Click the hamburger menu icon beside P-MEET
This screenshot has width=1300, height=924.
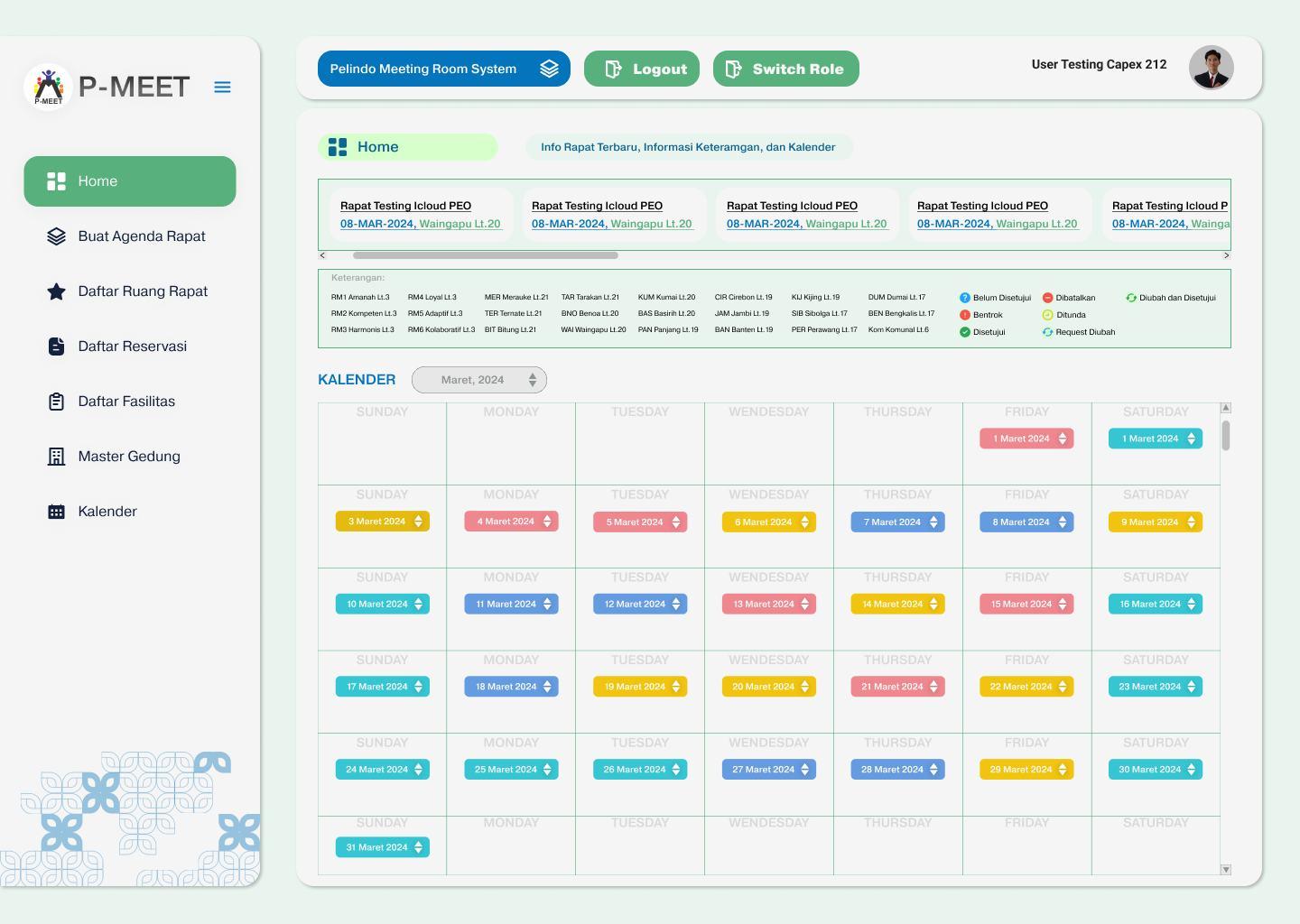(222, 88)
